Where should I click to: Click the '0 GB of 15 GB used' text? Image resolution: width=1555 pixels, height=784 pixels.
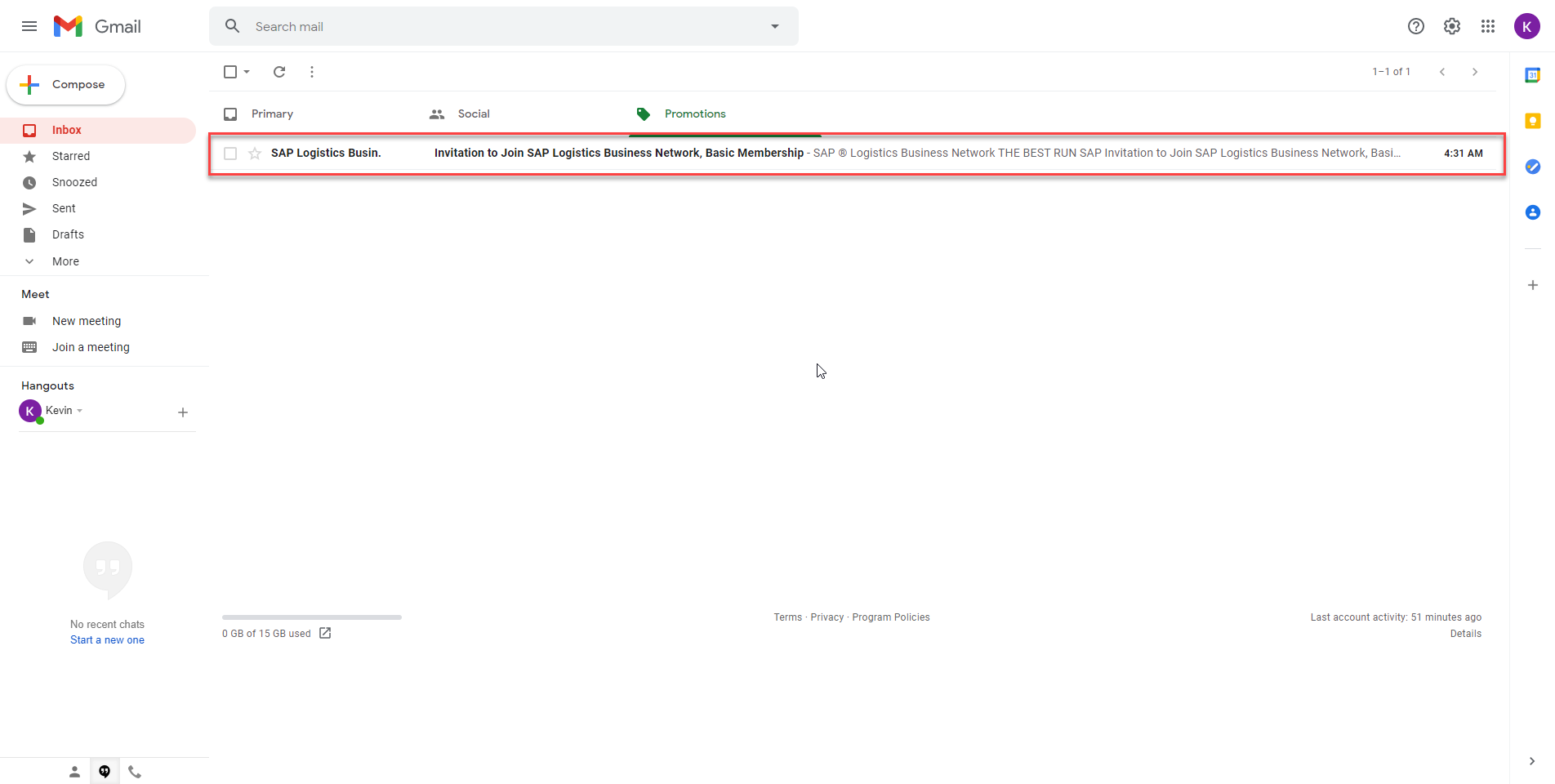(266, 634)
